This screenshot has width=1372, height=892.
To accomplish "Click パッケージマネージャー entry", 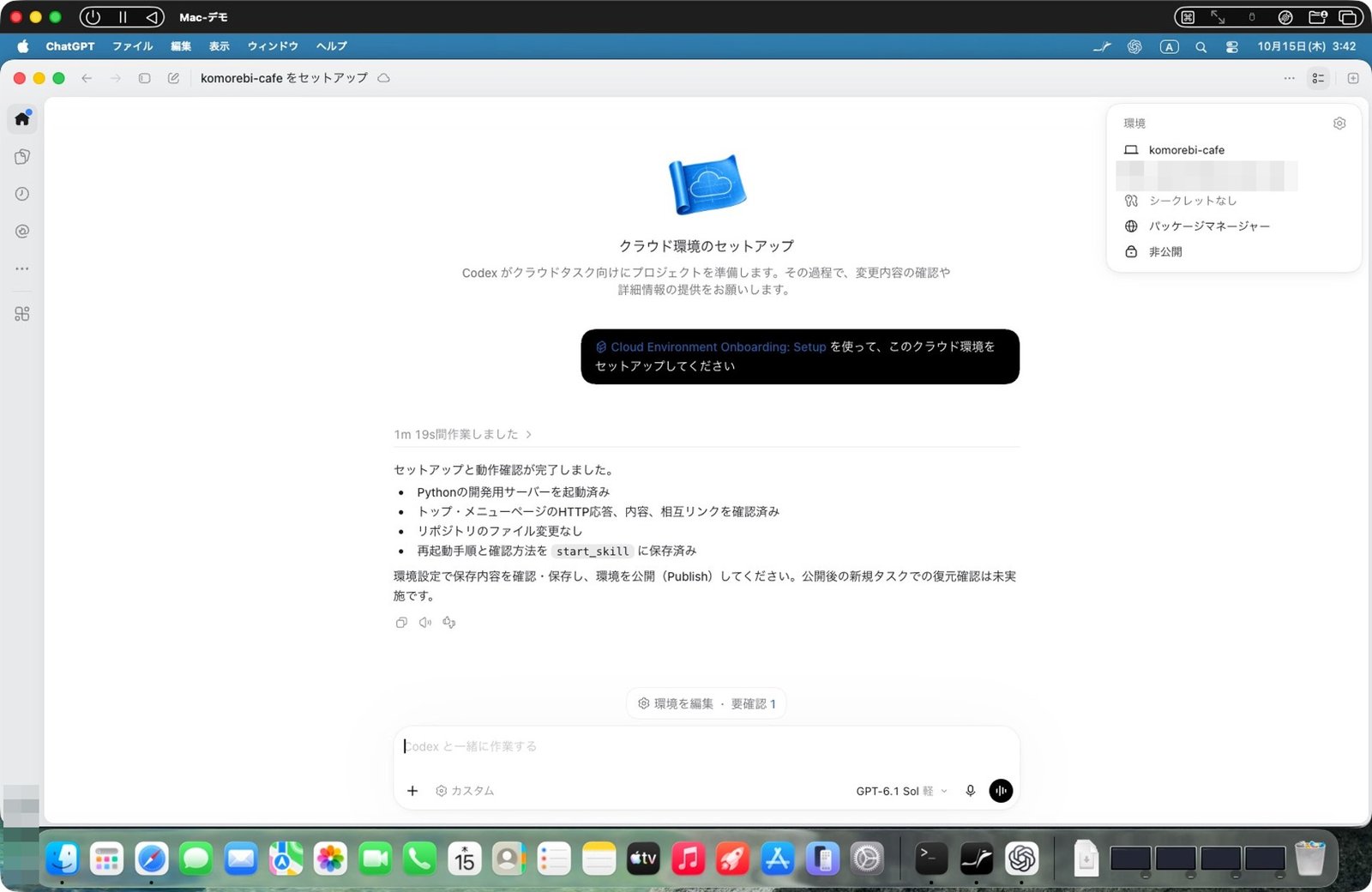I will 1208,226.
